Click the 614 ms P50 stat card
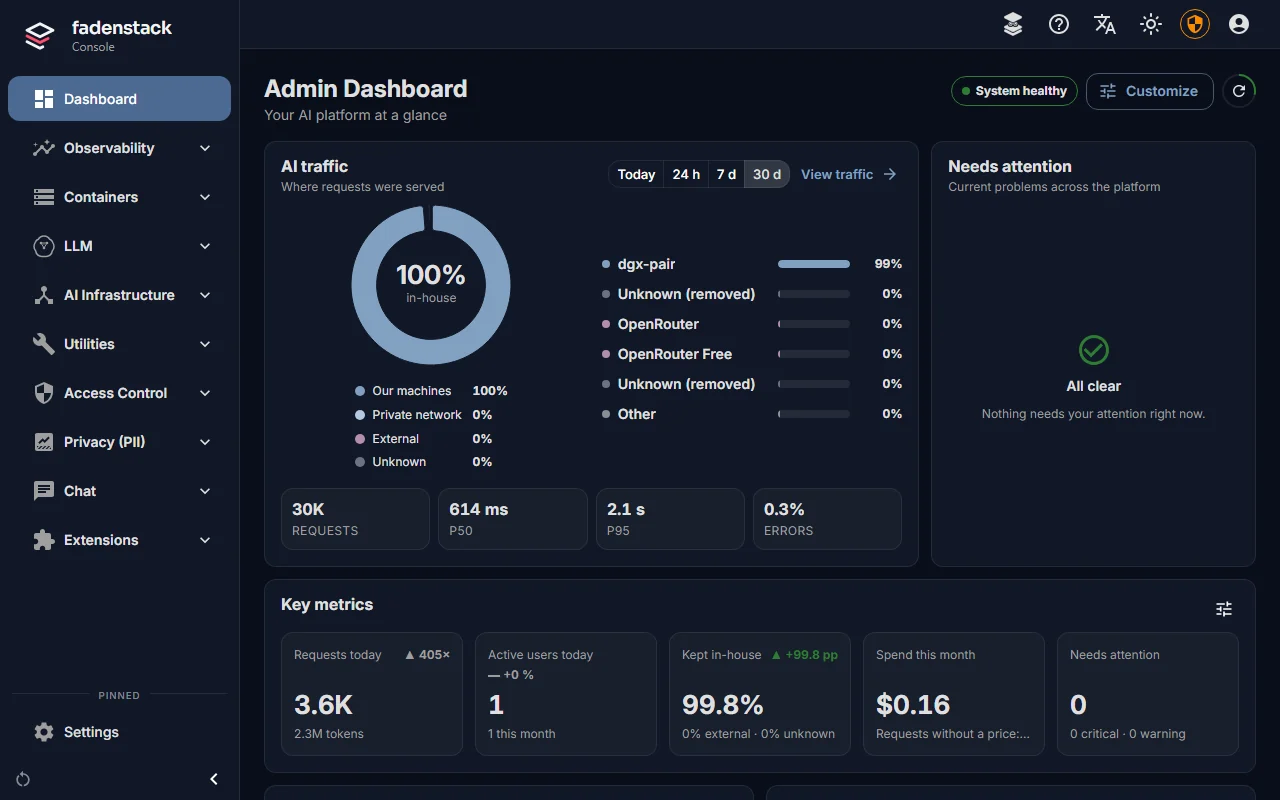1280x800 pixels. click(512, 519)
